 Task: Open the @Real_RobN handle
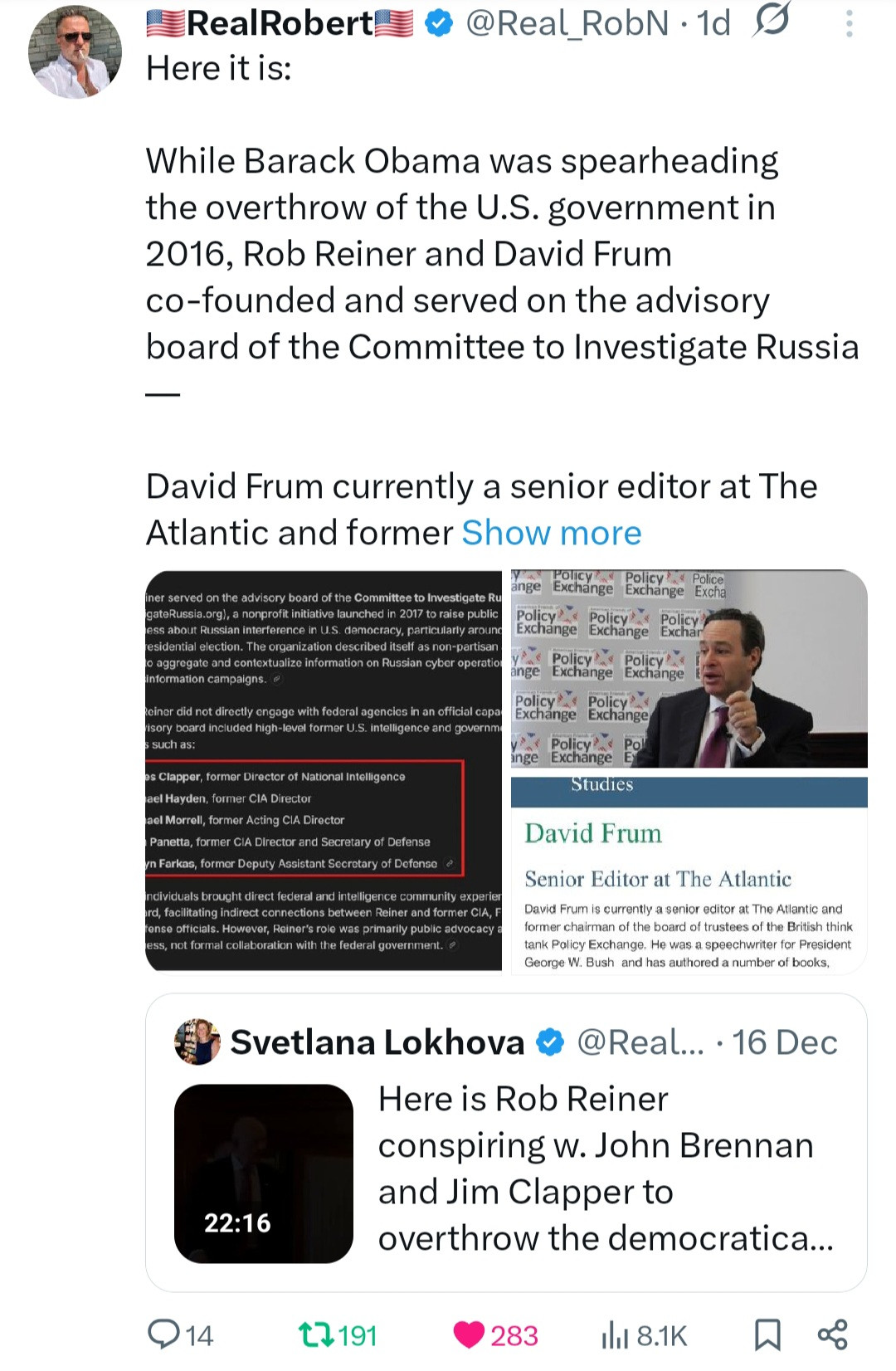click(x=567, y=23)
